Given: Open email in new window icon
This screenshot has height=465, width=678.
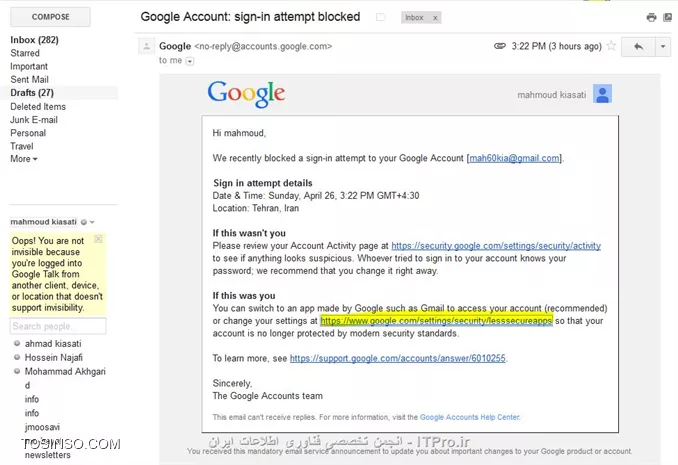Looking at the screenshot, I should point(668,17).
